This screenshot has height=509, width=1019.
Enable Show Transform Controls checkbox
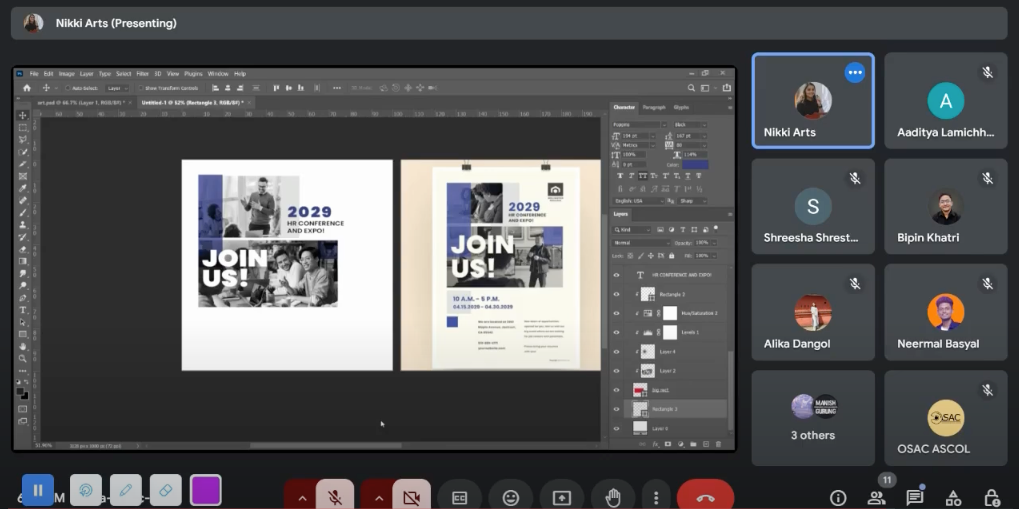(x=141, y=88)
